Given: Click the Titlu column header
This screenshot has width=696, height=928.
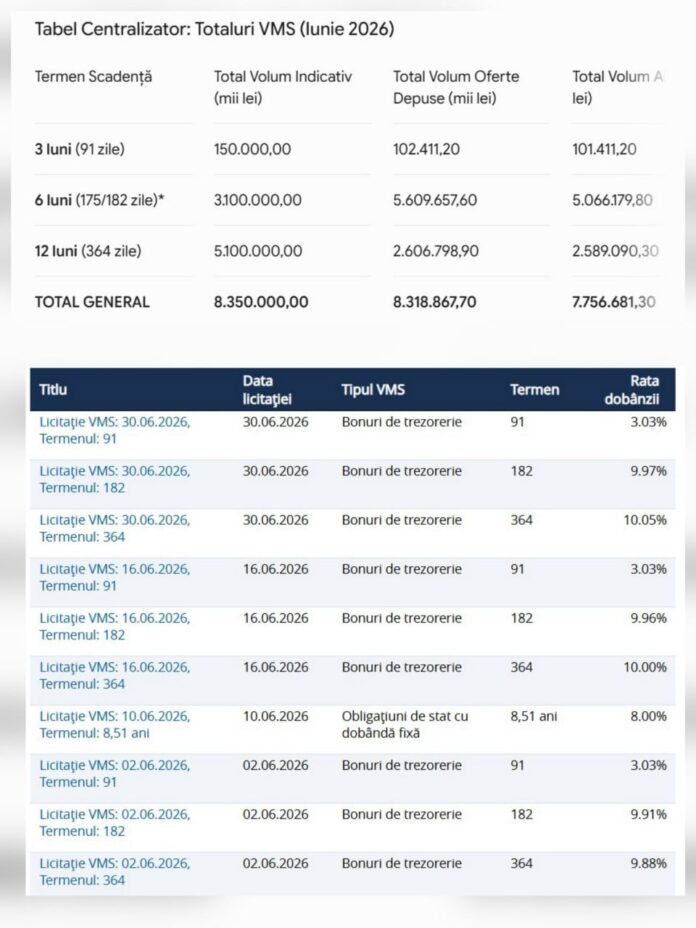Looking at the screenshot, I should click(x=53, y=390).
